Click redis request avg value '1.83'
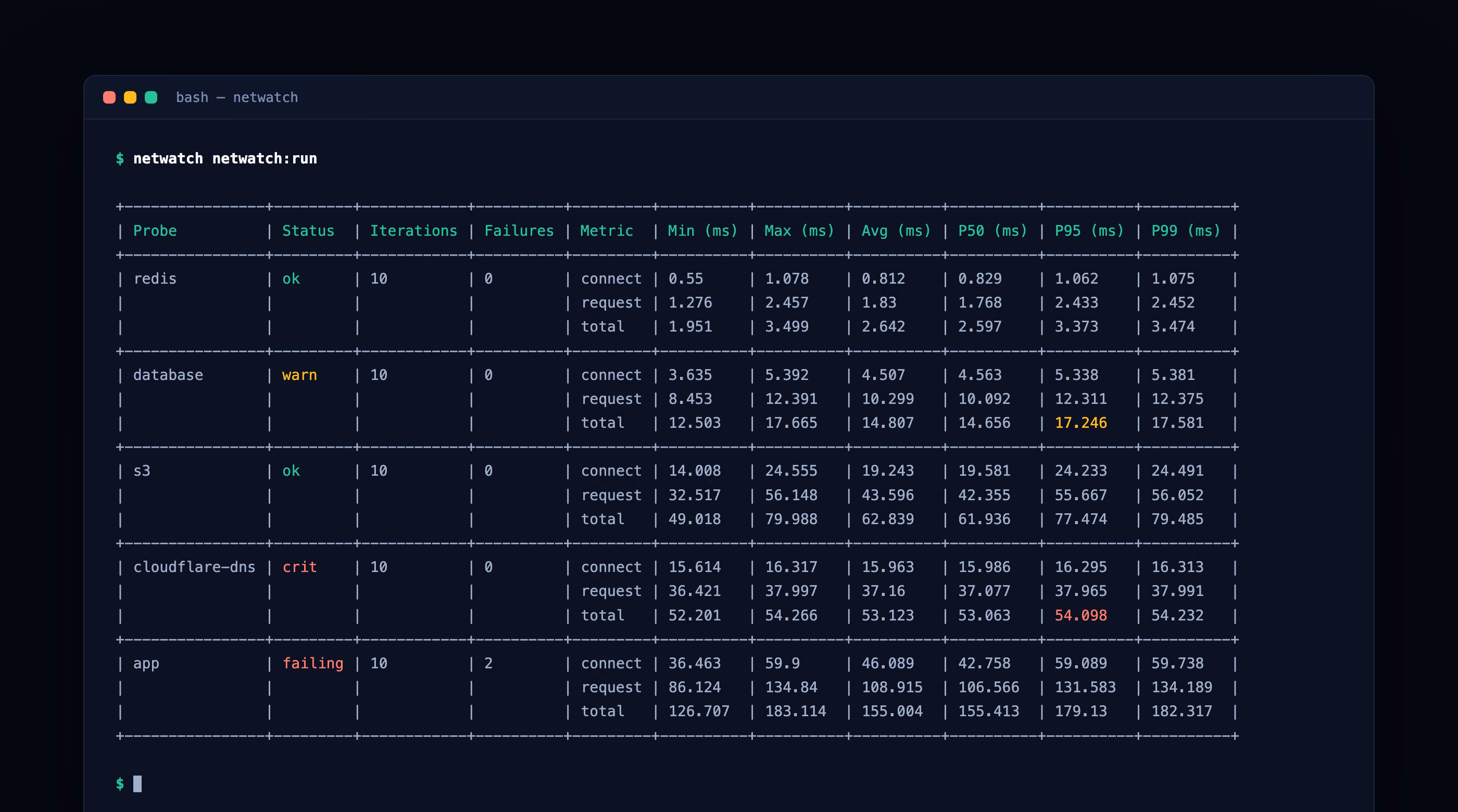Screen dimensions: 1458x812 879,303
